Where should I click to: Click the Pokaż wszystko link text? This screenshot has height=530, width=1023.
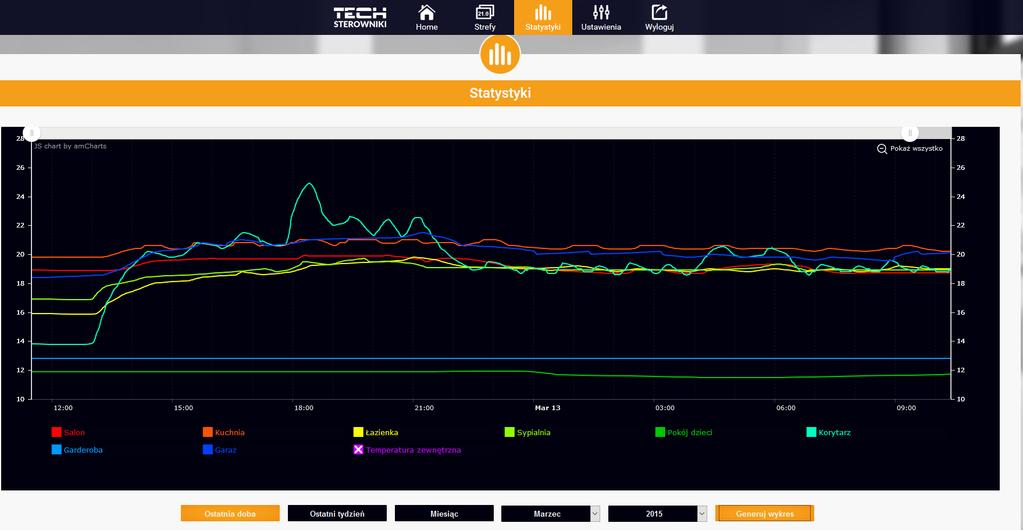[917, 149]
